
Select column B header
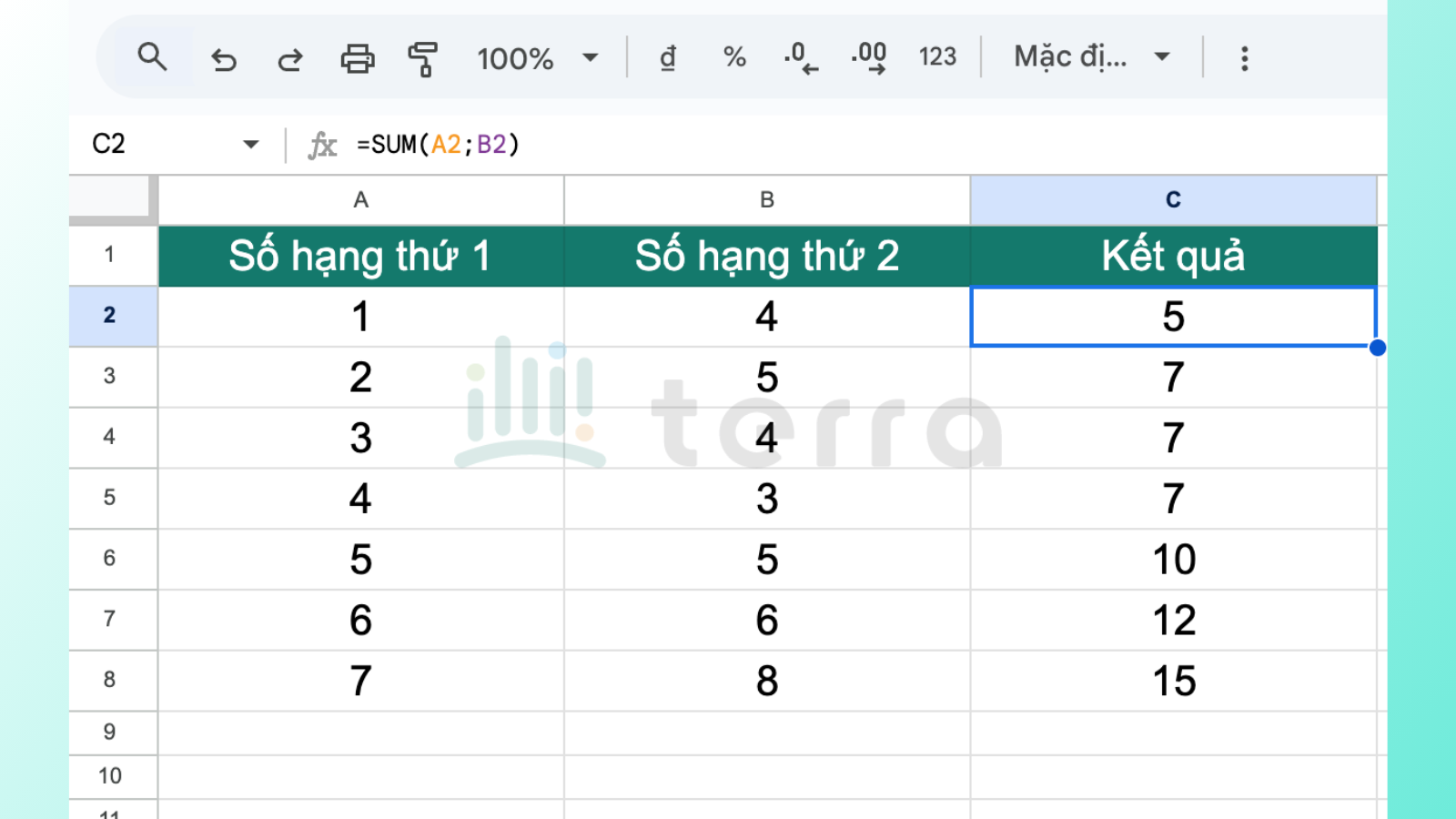coord(767,200)
